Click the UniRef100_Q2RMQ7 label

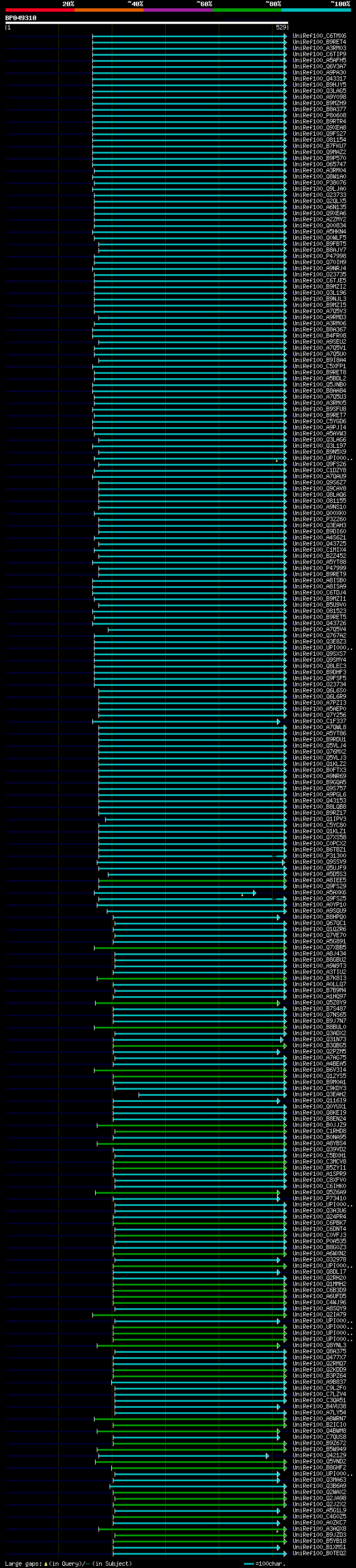[x=319, y=1363]
